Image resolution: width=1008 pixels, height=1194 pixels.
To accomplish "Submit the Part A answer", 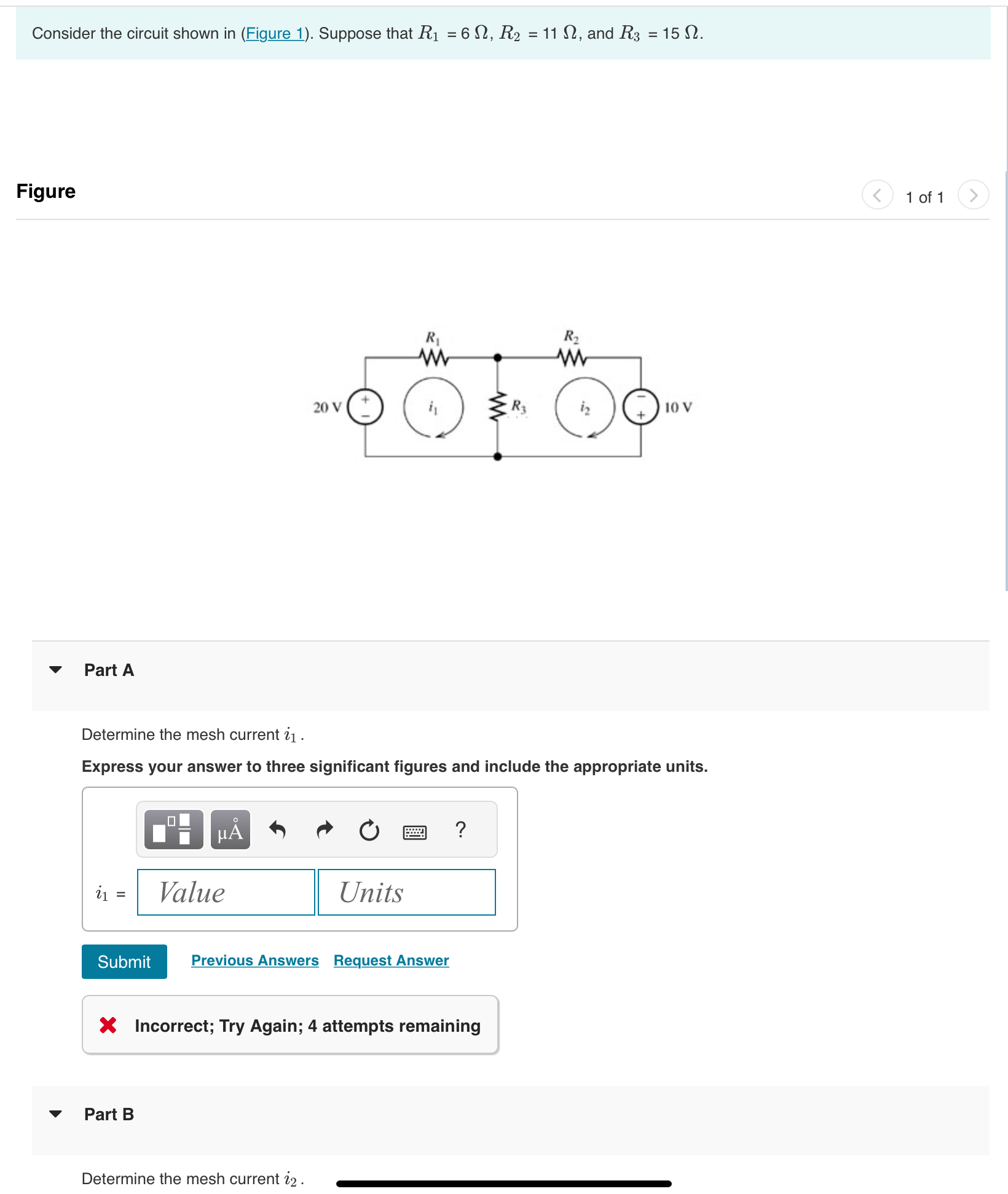I will point(124,961).
